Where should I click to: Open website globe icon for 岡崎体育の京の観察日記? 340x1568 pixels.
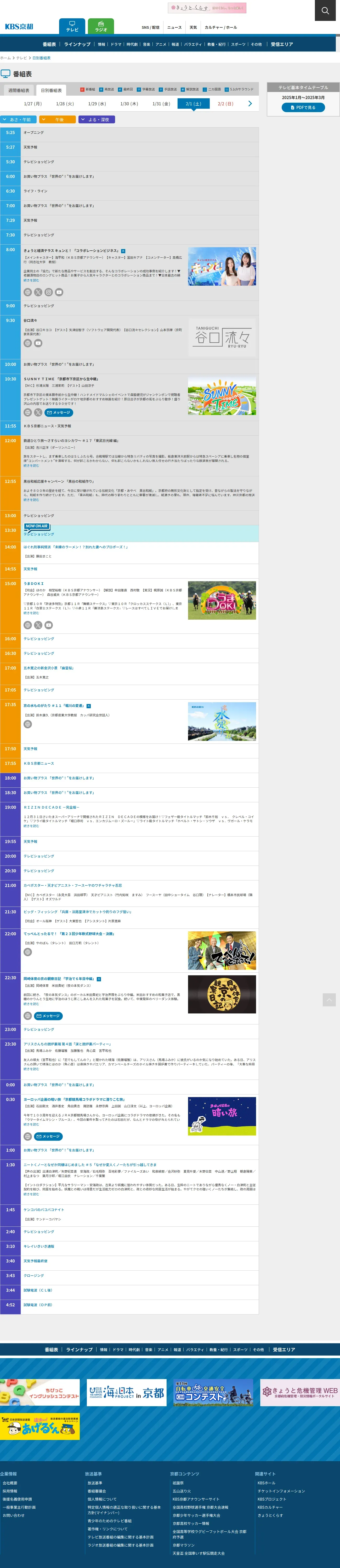point(27,1016)
